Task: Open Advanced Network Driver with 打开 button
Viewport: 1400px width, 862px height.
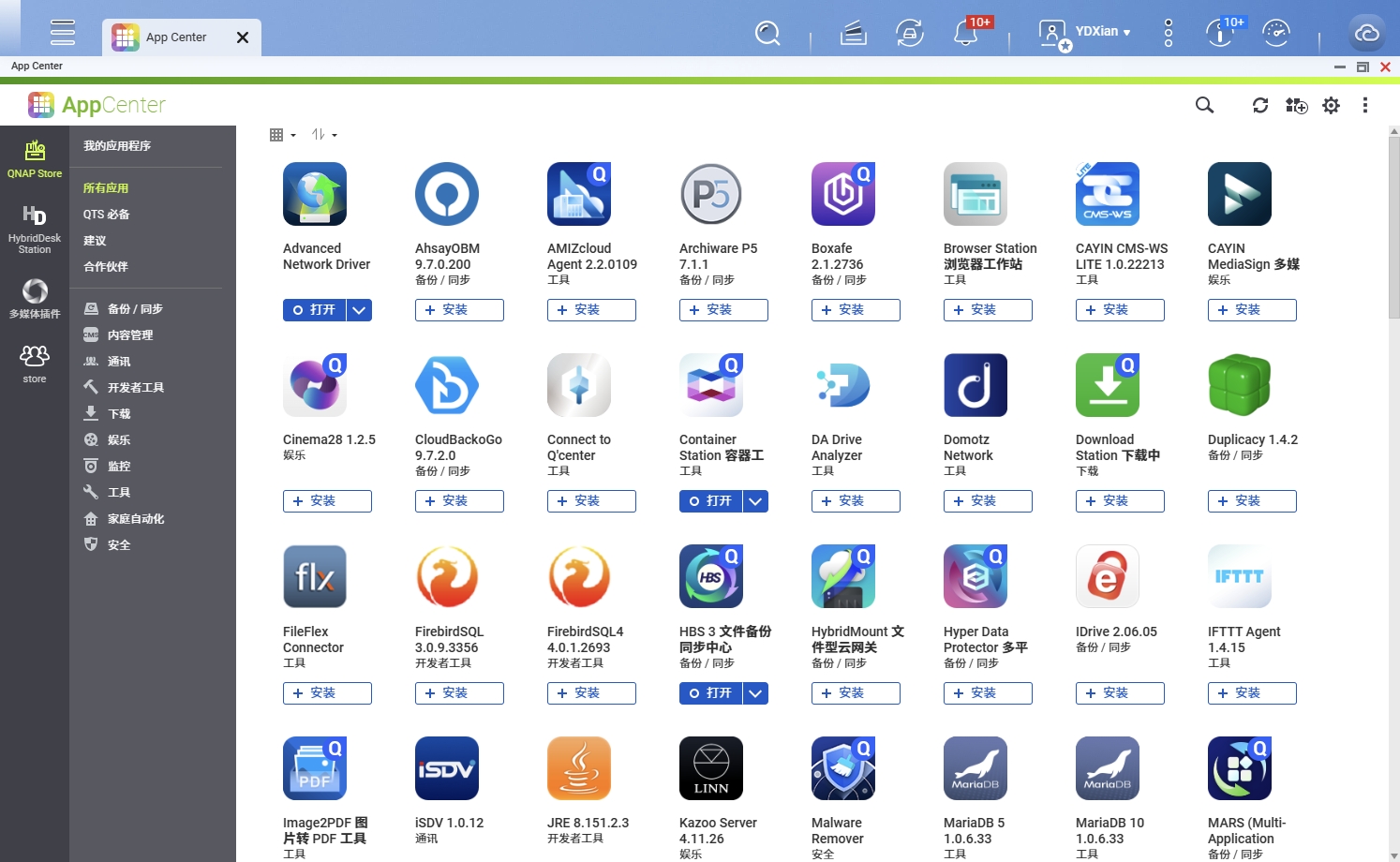Action: pos(314,310)
